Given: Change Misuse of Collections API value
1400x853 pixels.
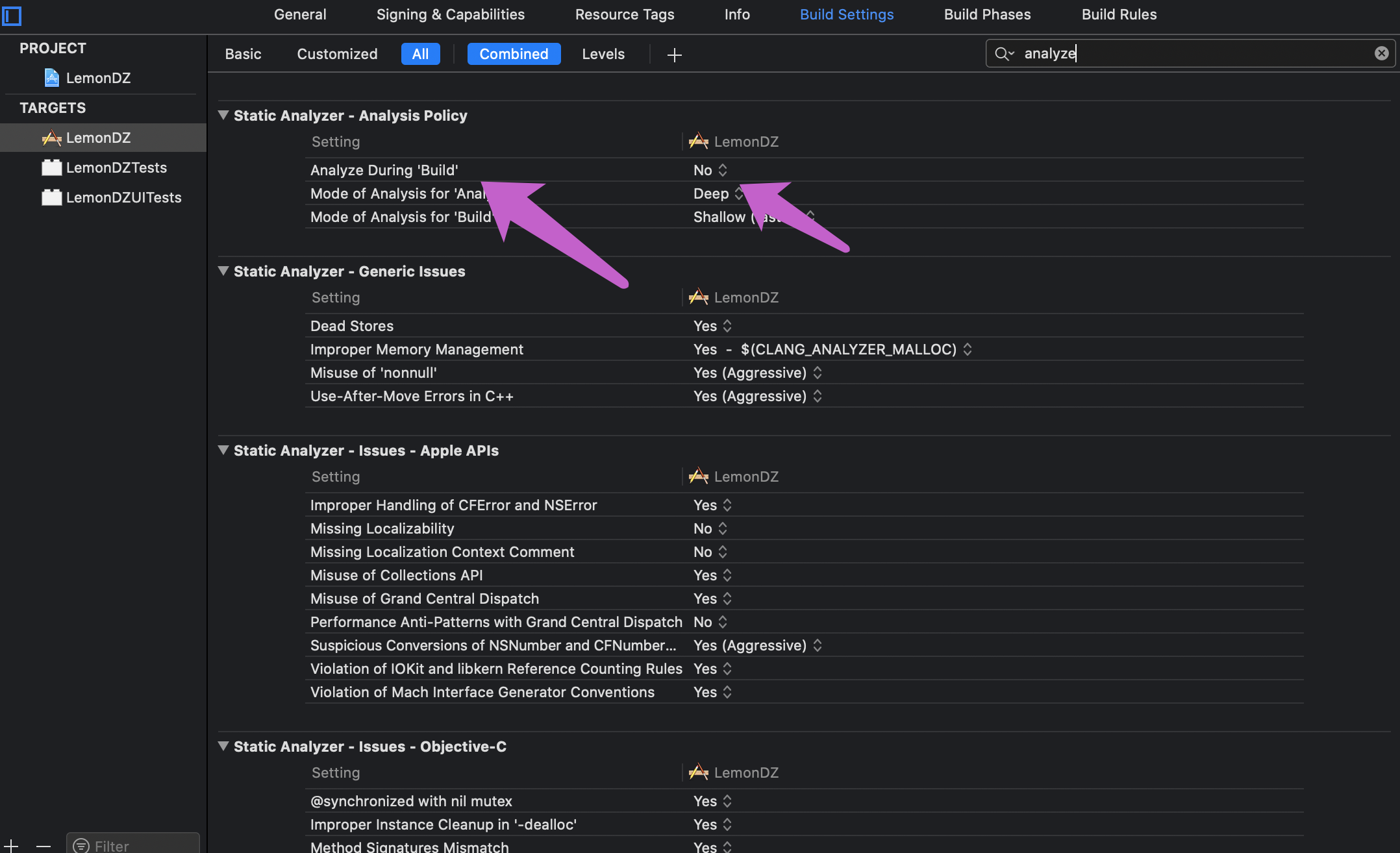Looking at the screenshot, I should point(712,575).
